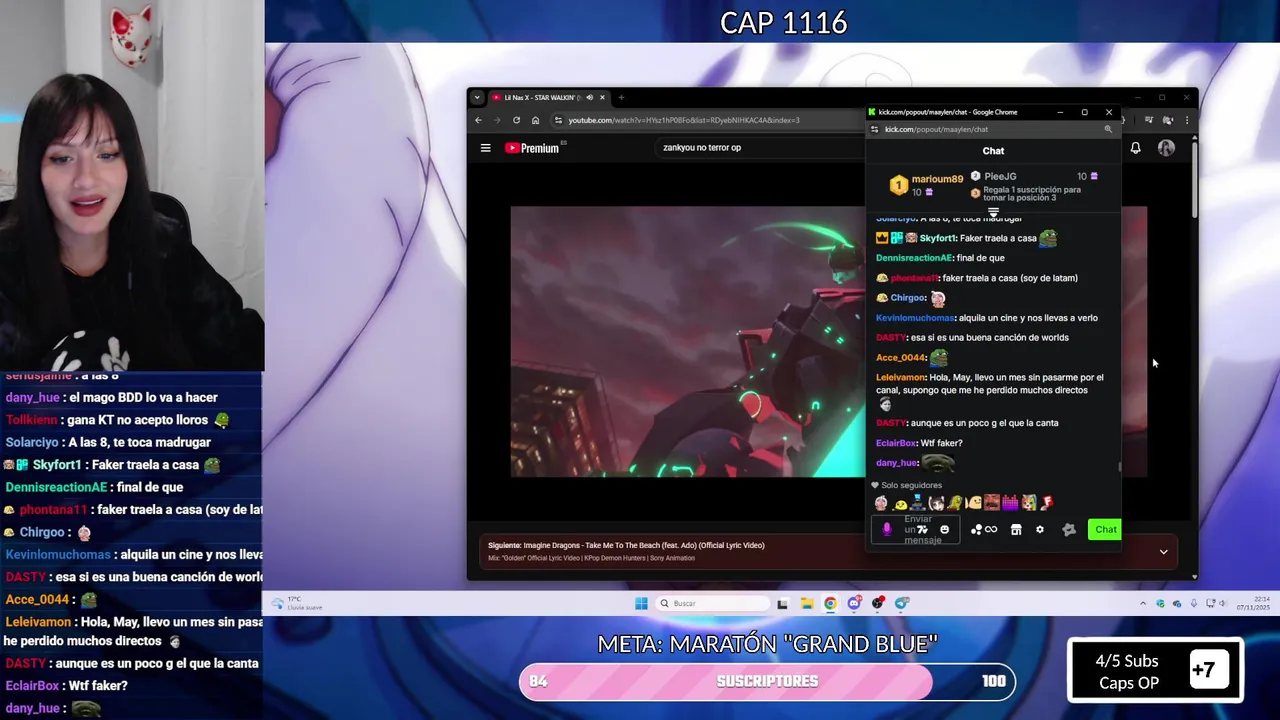Open File Explorer from taskbar
Image resolution: width=1280 pixels, height=720 pixels.
point(807,603)
